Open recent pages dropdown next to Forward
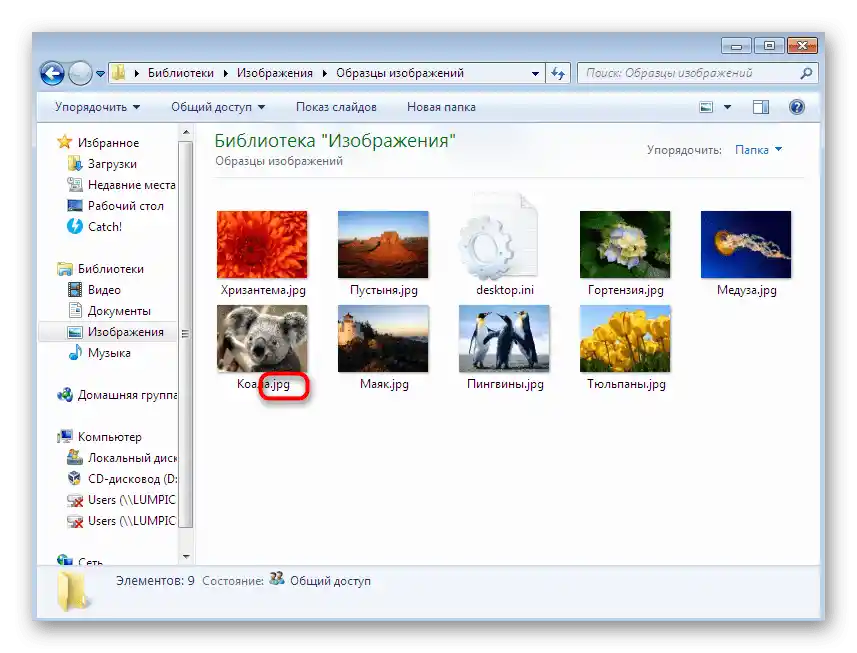 pos(101,73)
